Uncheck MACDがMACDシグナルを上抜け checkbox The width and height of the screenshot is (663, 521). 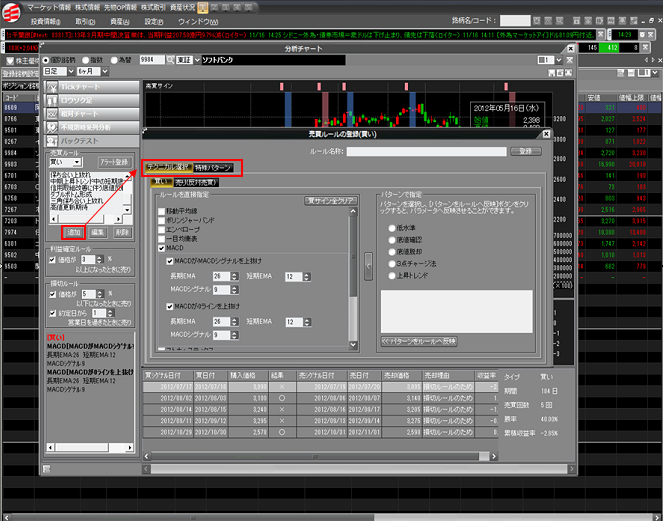click(170, 261)
